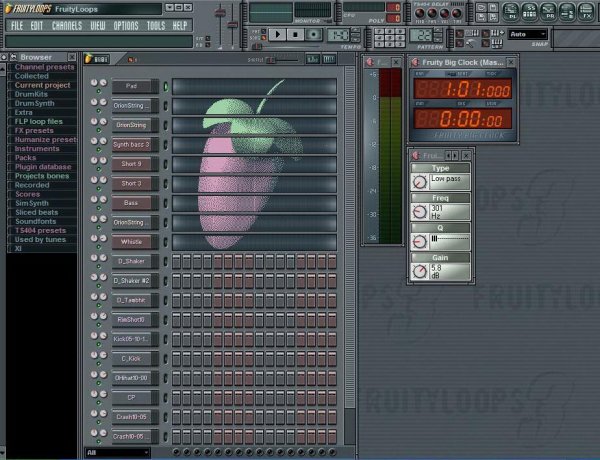Open the Help menu
The height and width of the screenshot is (460, 600).
click(x=180, y=26)
